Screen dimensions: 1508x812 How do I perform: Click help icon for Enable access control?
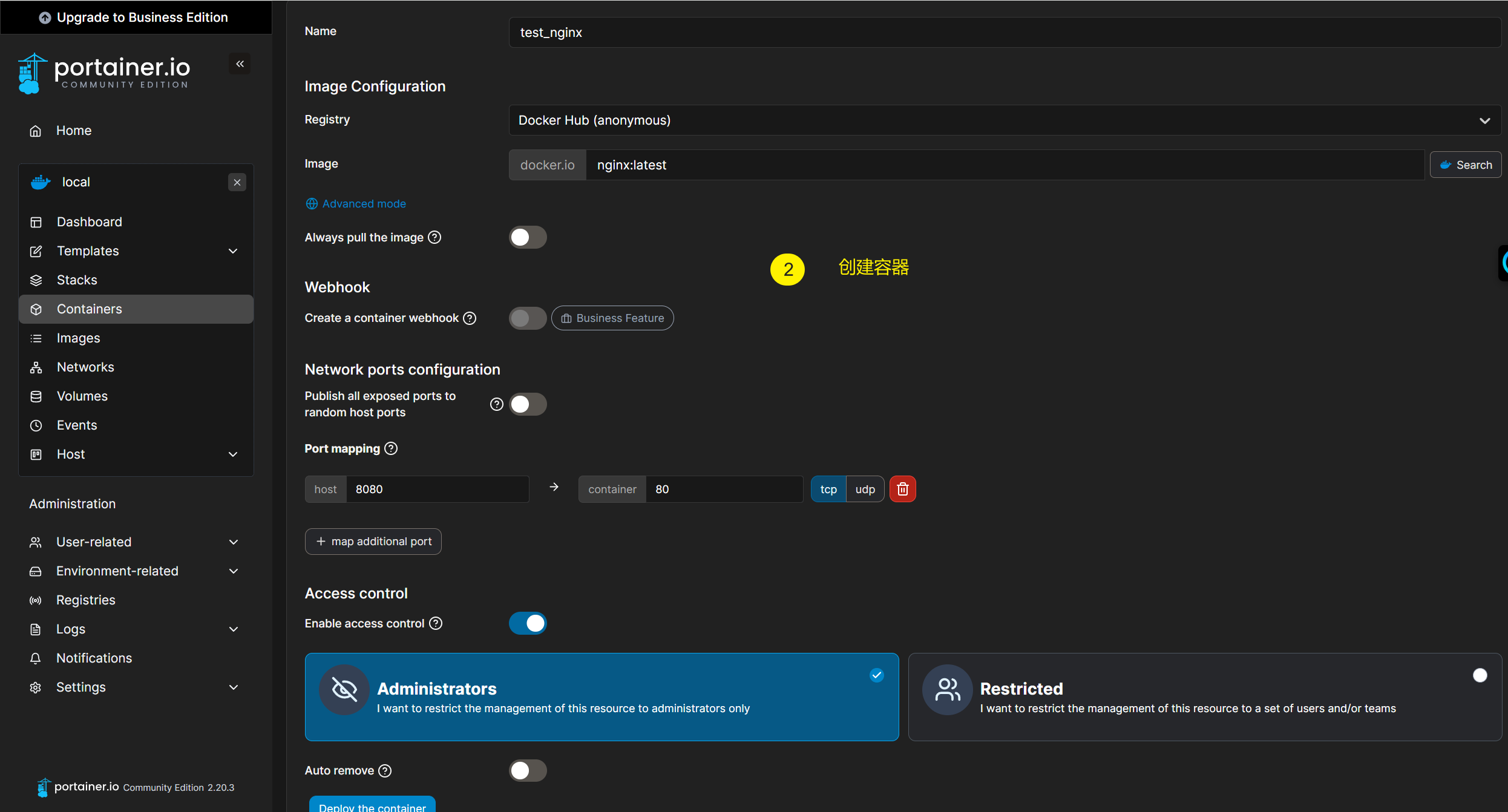(x=436, y=623)
